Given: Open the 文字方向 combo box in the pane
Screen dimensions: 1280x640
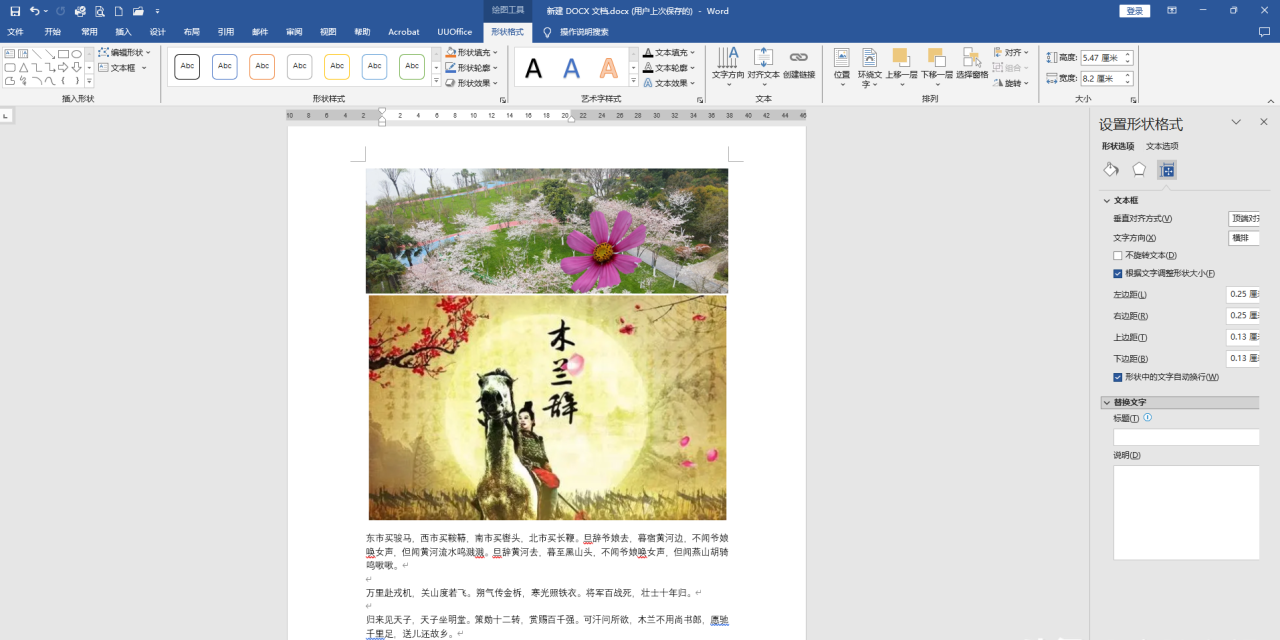Looking at the screenshot, I should pyautogui.click(x=1244, y=238).
